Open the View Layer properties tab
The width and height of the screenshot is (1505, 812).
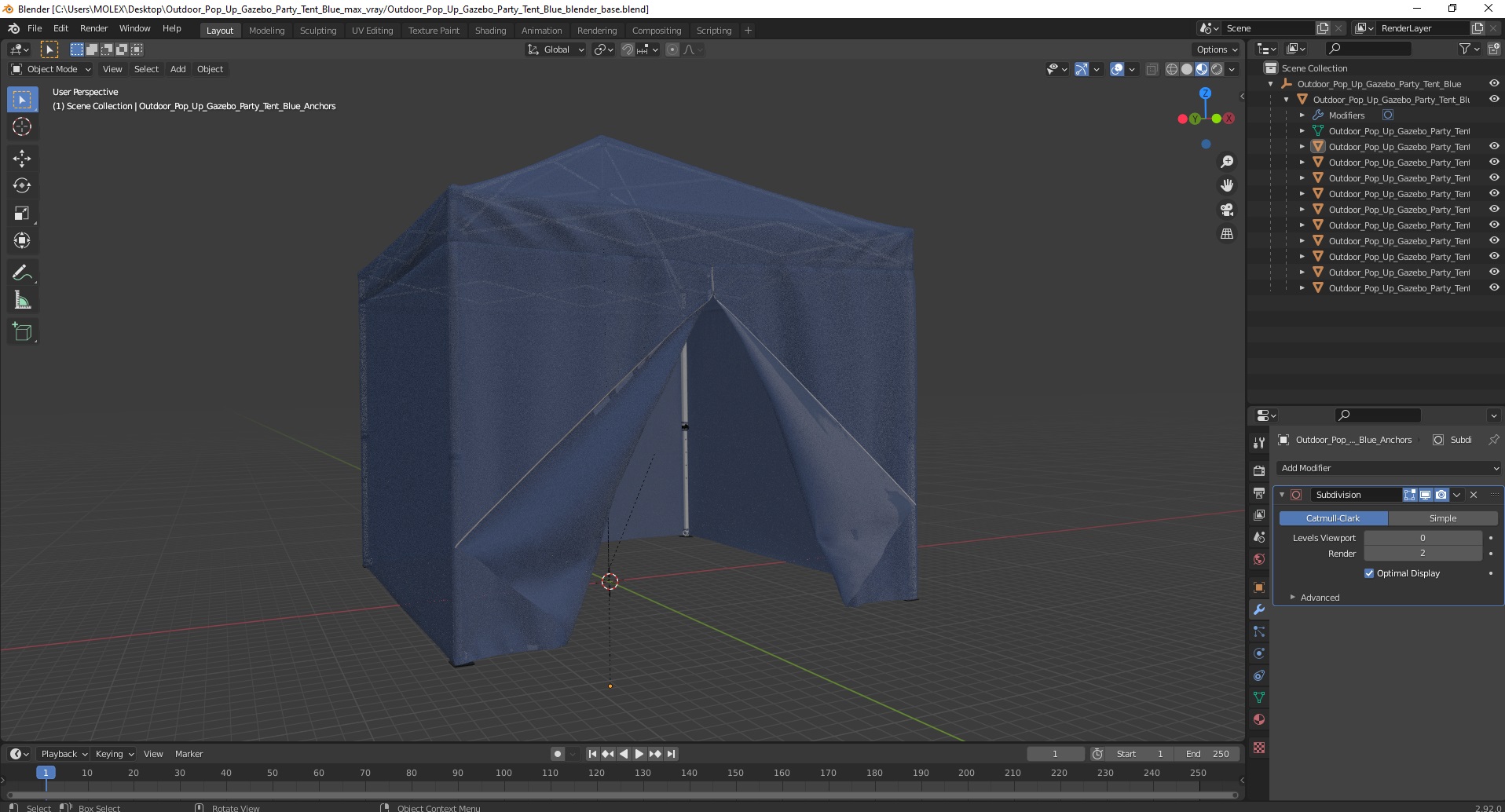(1259, 514)
